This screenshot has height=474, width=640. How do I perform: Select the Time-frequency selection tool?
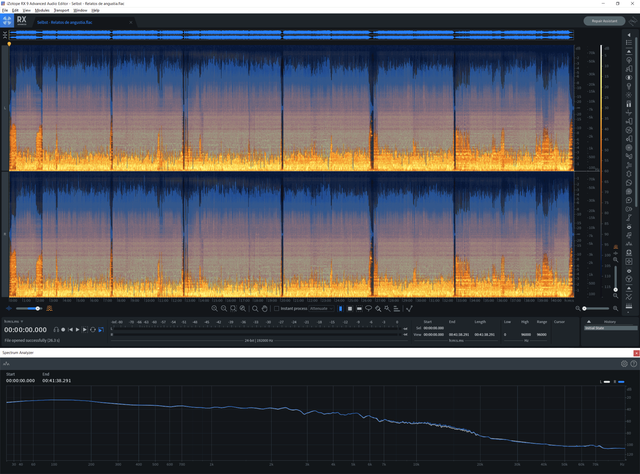coord(350,309)
